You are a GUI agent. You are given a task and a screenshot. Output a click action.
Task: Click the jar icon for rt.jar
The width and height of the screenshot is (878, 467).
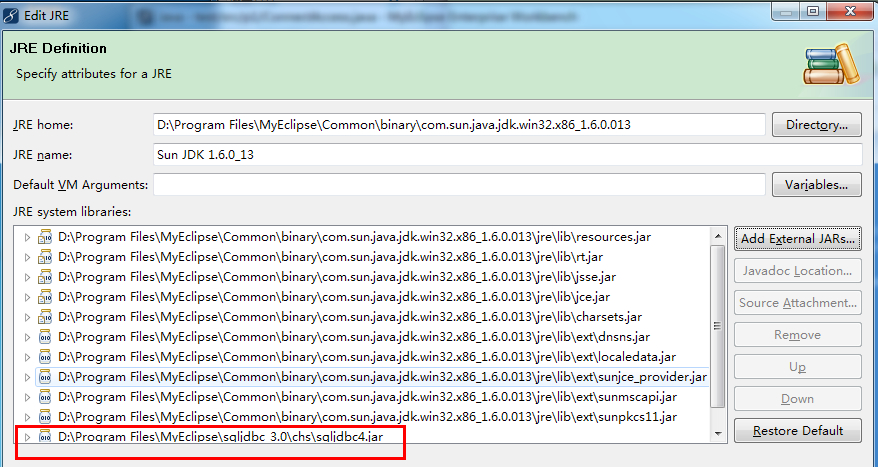pyautogui.click(x=45, y=257)
